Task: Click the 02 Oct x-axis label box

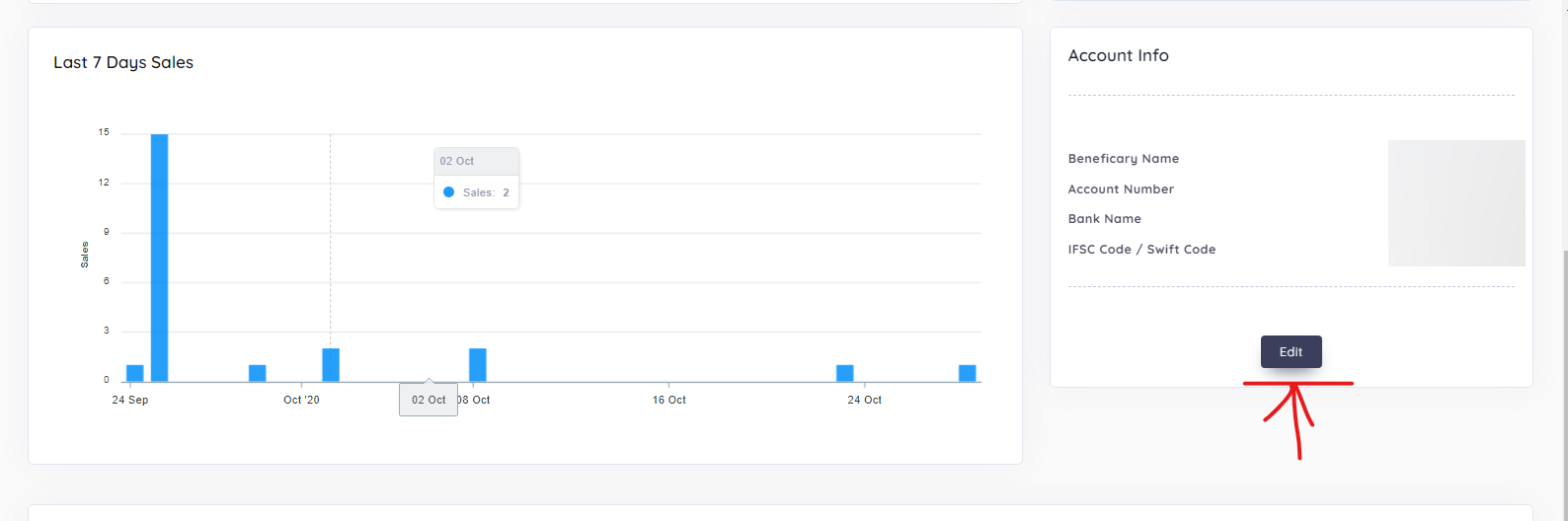Action: [429, 400]
